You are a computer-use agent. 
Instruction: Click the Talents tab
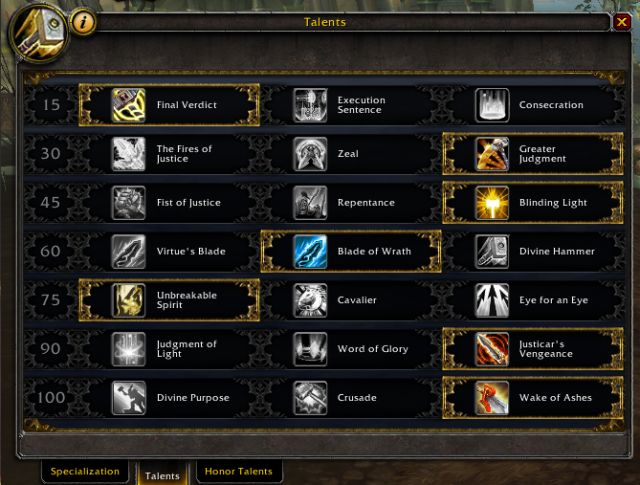tap(162, 475)
